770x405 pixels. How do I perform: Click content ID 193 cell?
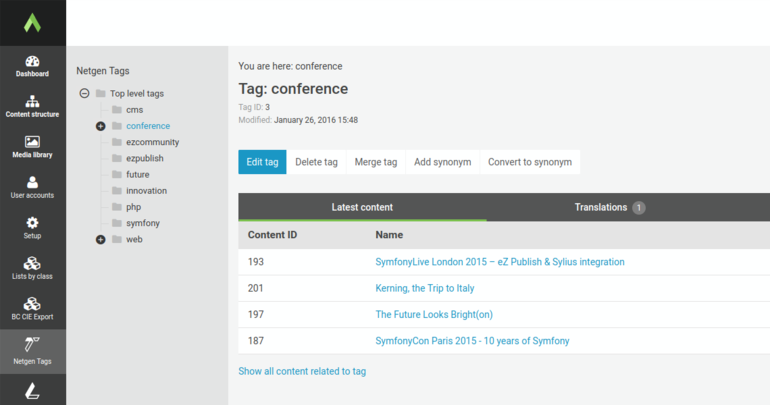point(256,262)
